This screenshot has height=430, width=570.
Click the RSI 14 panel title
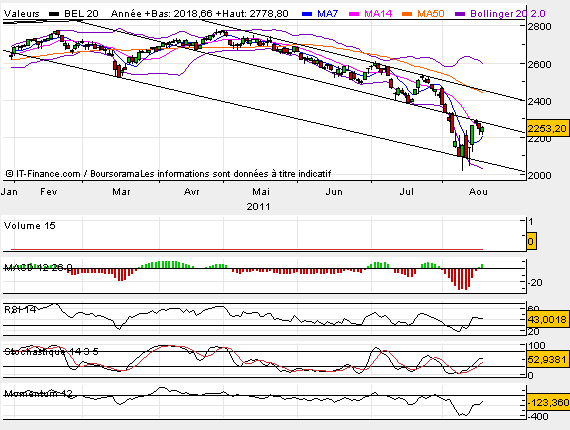point(20,310)
